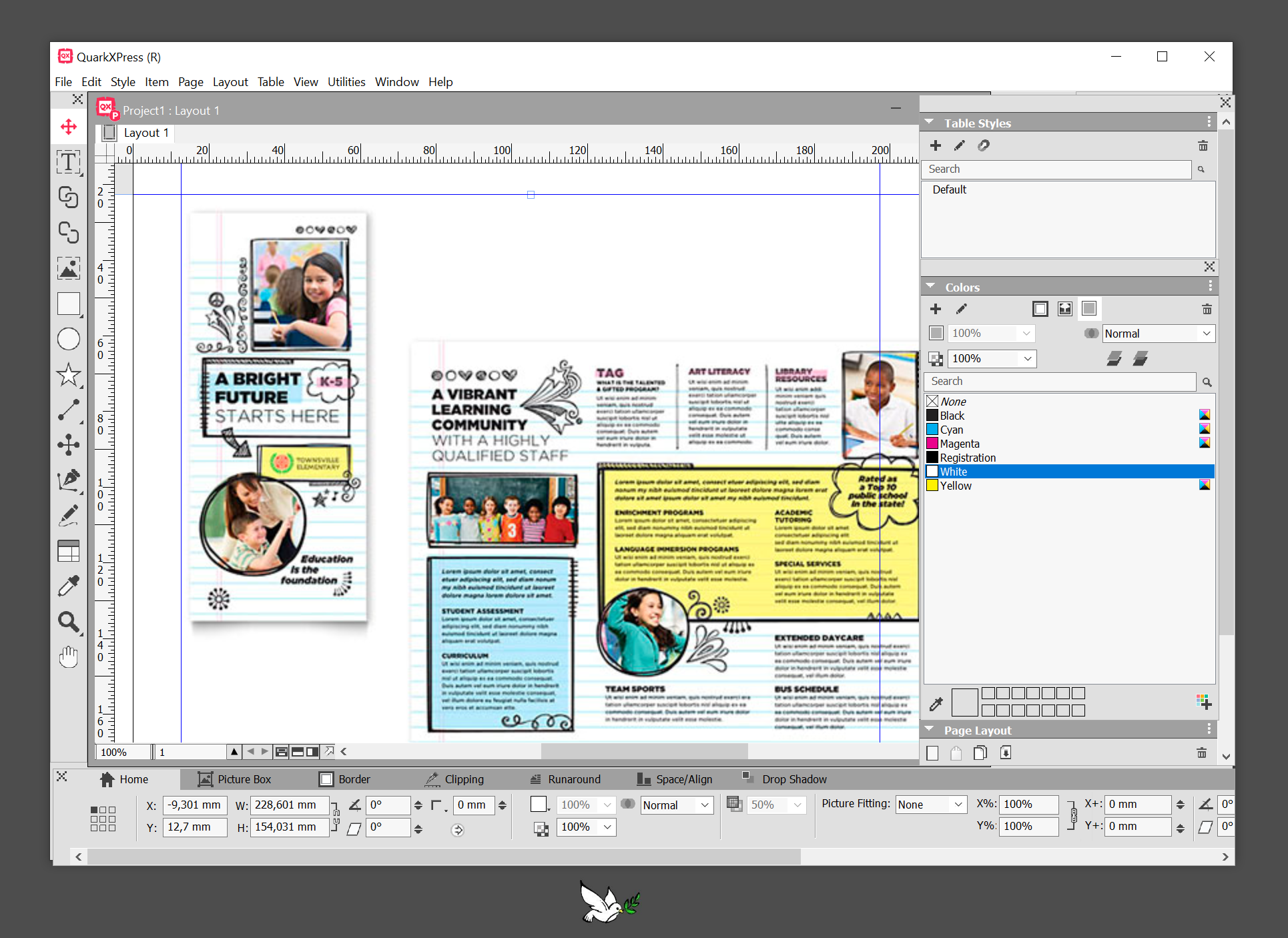Delete page using Page Layout trash

click(x=1201, y=753)
